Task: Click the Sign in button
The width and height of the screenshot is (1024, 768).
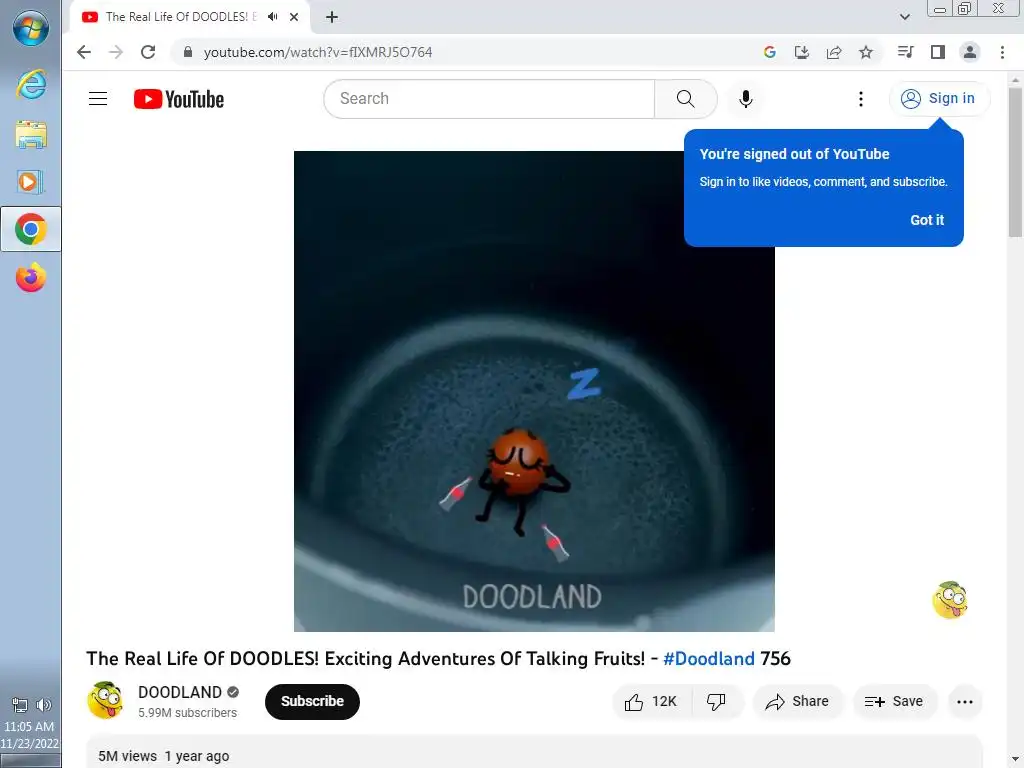Action: pos(939,99)
